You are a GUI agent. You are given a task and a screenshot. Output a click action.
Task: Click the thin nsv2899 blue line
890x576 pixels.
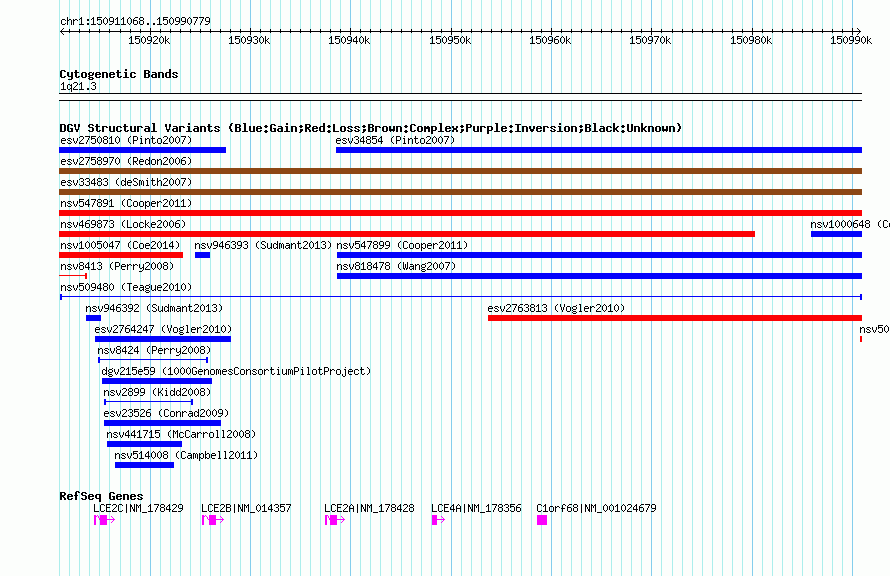[x=149, y=402]
